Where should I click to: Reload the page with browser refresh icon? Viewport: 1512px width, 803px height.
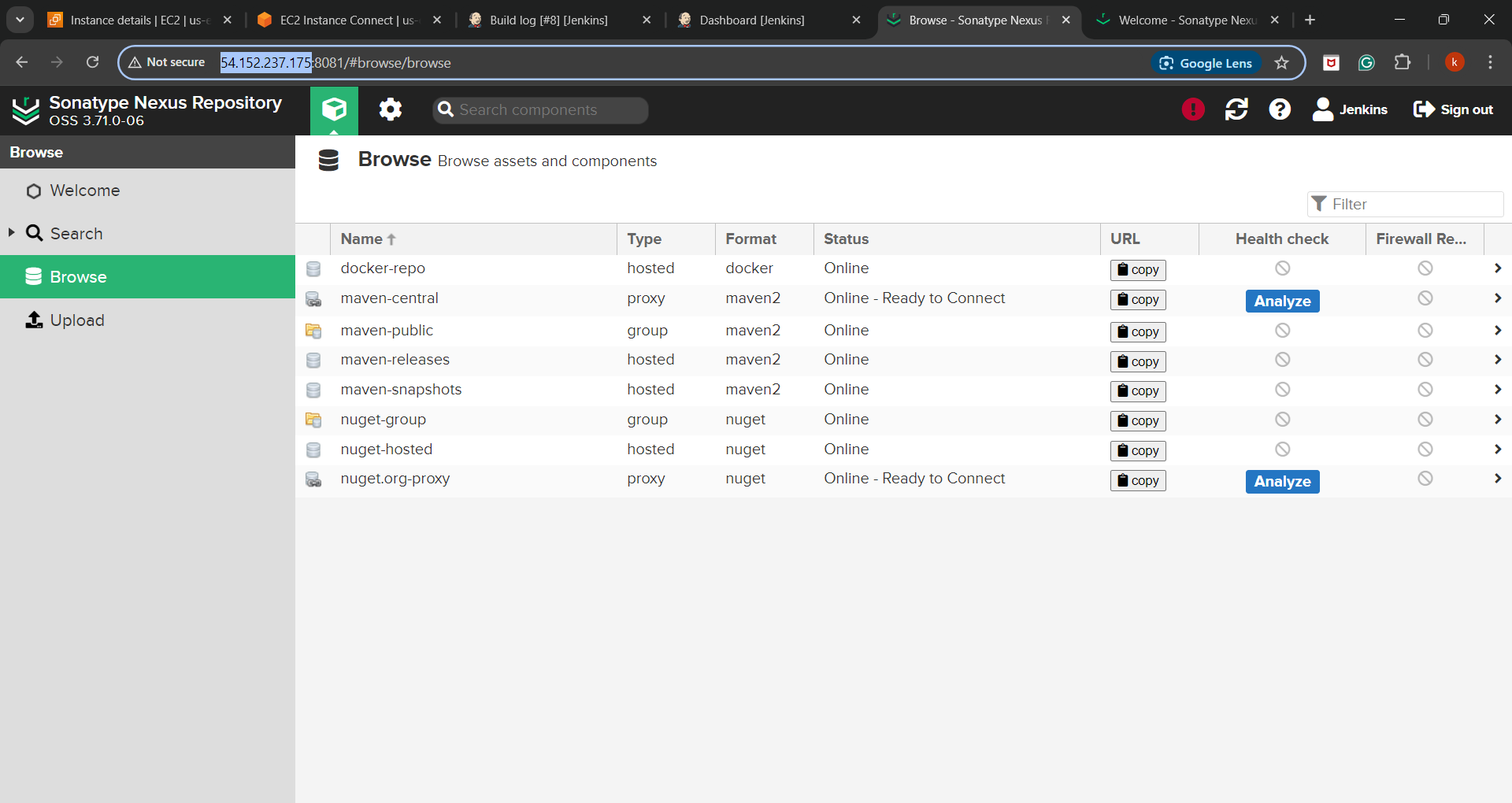point(93,62)
